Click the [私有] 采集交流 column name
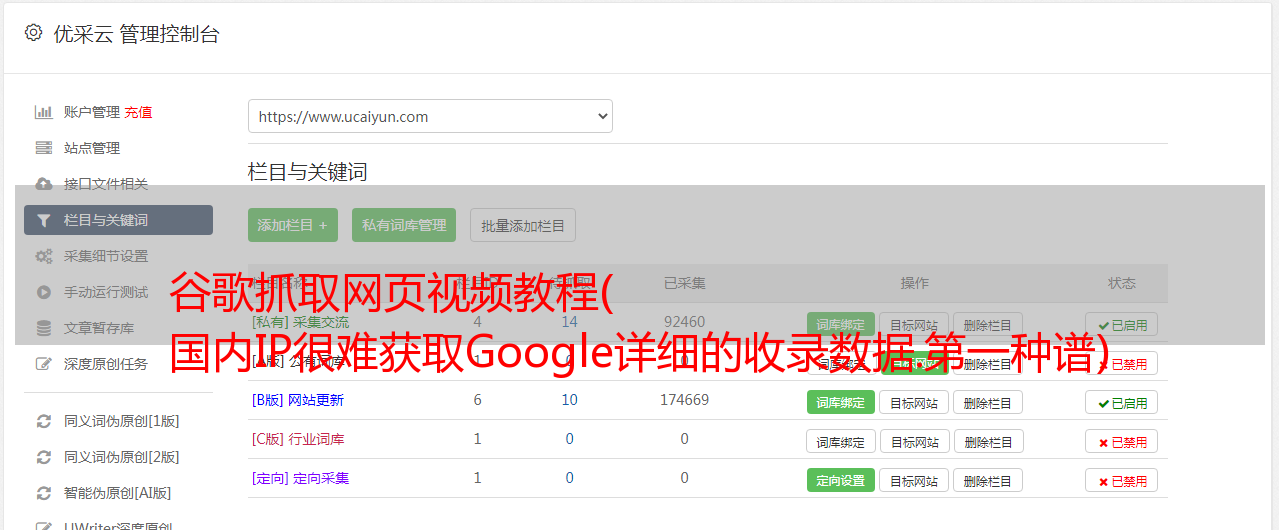This screenshot has width=1279, height=530. pyautogui.click(x=301, y=322)
